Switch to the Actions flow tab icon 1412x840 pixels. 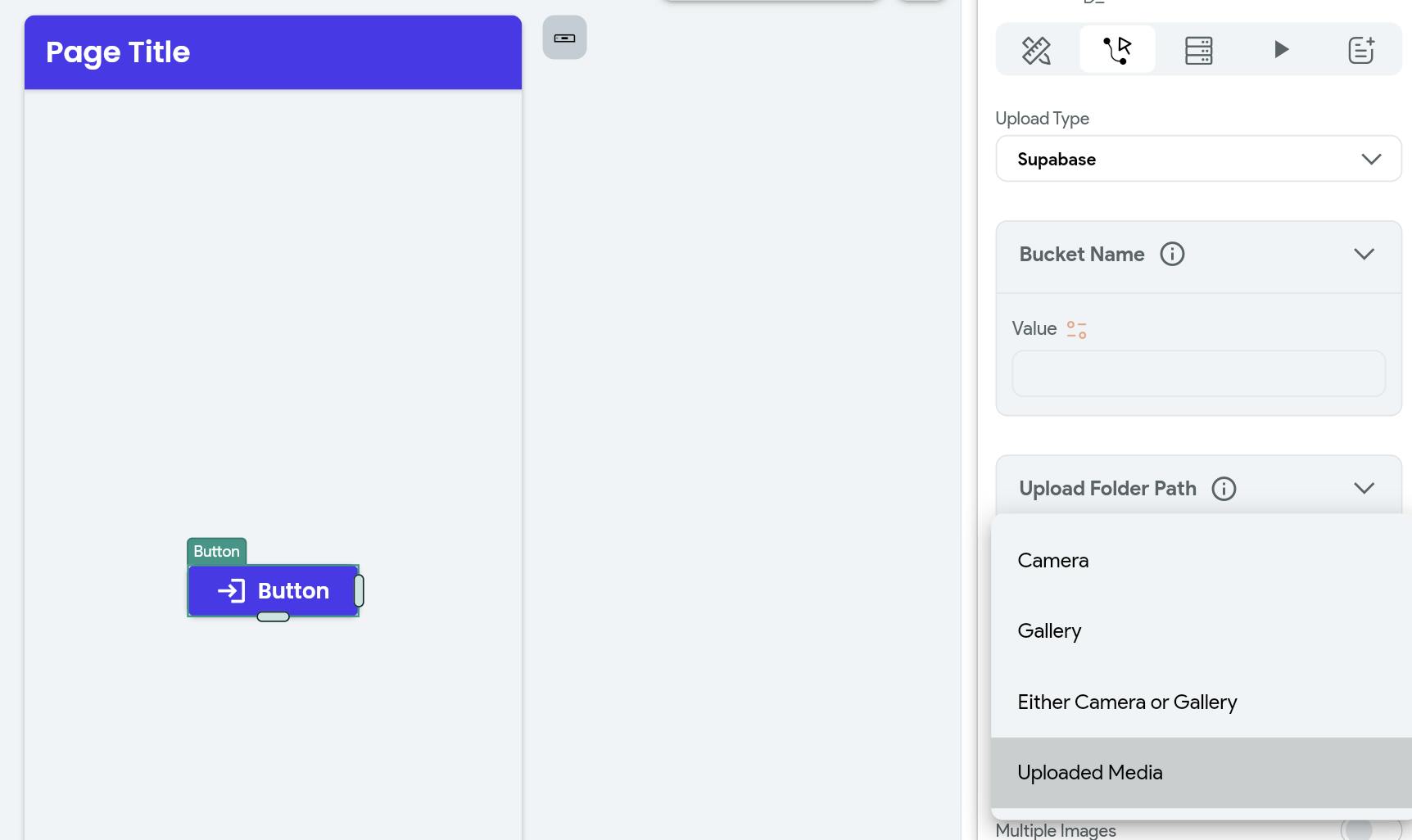point(1117,50)
